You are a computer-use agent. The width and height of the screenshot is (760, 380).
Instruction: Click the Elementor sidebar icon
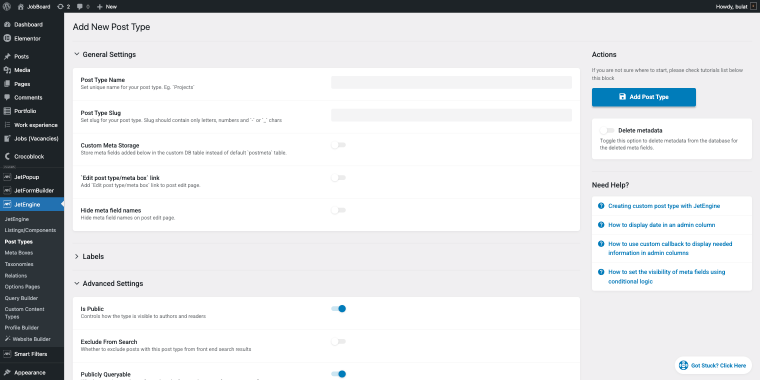tap(7, 38)
